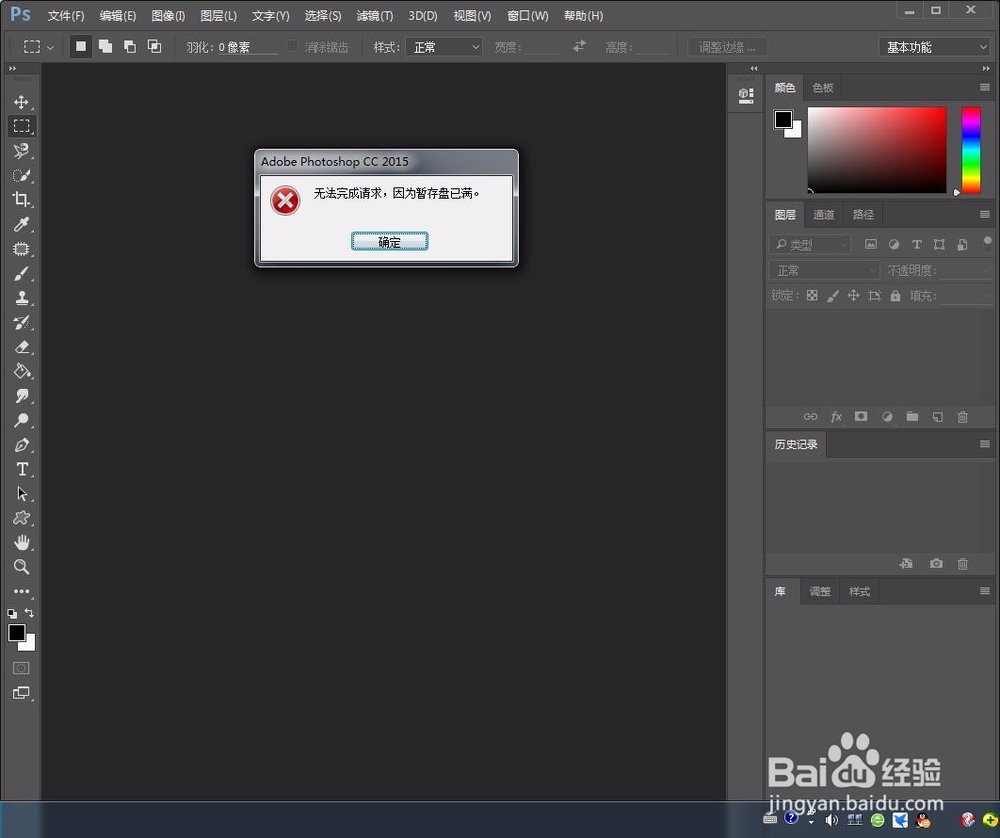This screenshot has width=1000, height=838.
Task: Select the Dodge tool
Action: point(21,420)
